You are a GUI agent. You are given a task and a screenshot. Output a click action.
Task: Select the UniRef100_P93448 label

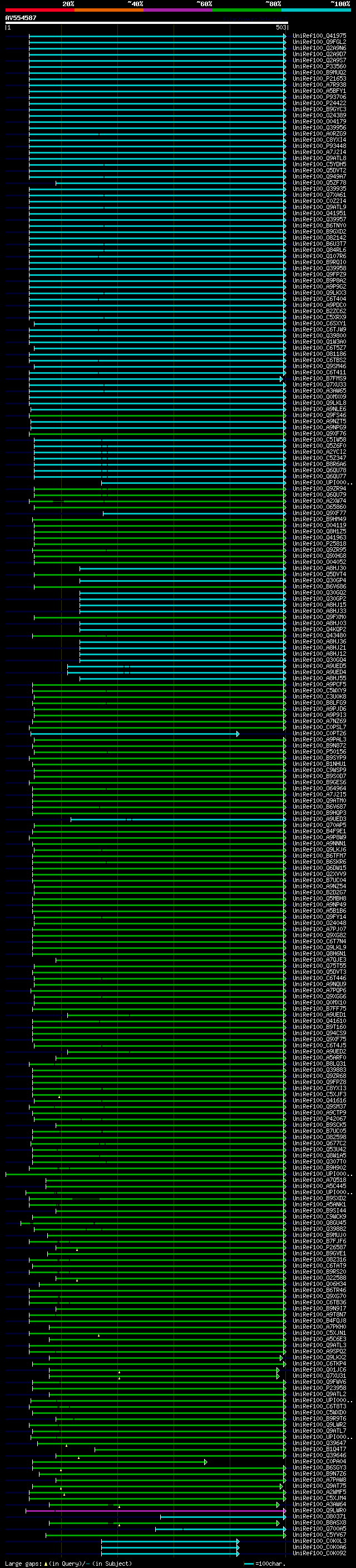(319, 146)
